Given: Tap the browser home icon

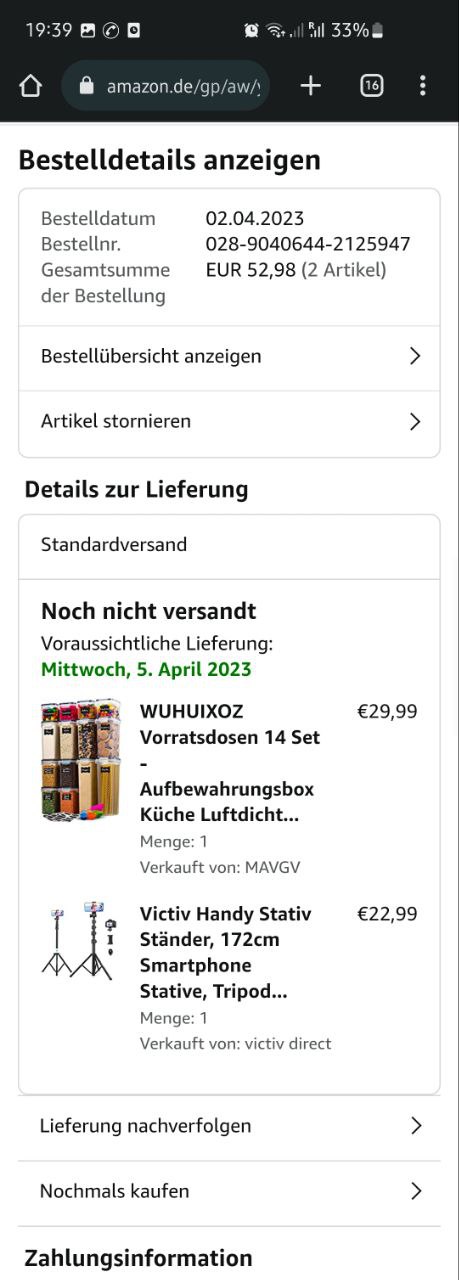Looking at the screenshot, I should pos(30,86).
